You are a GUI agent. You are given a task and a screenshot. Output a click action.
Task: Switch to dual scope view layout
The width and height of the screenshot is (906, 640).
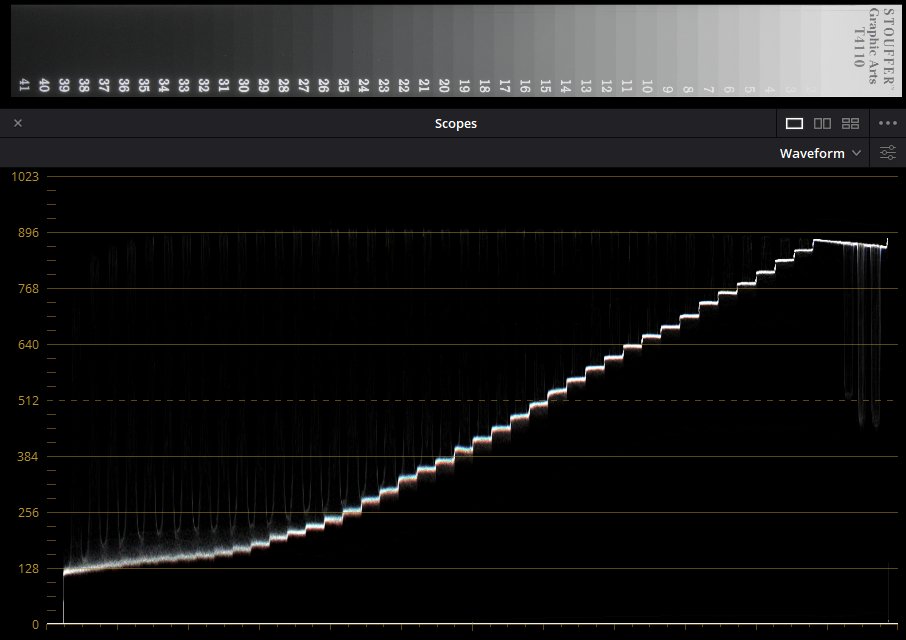click(822, 123)
